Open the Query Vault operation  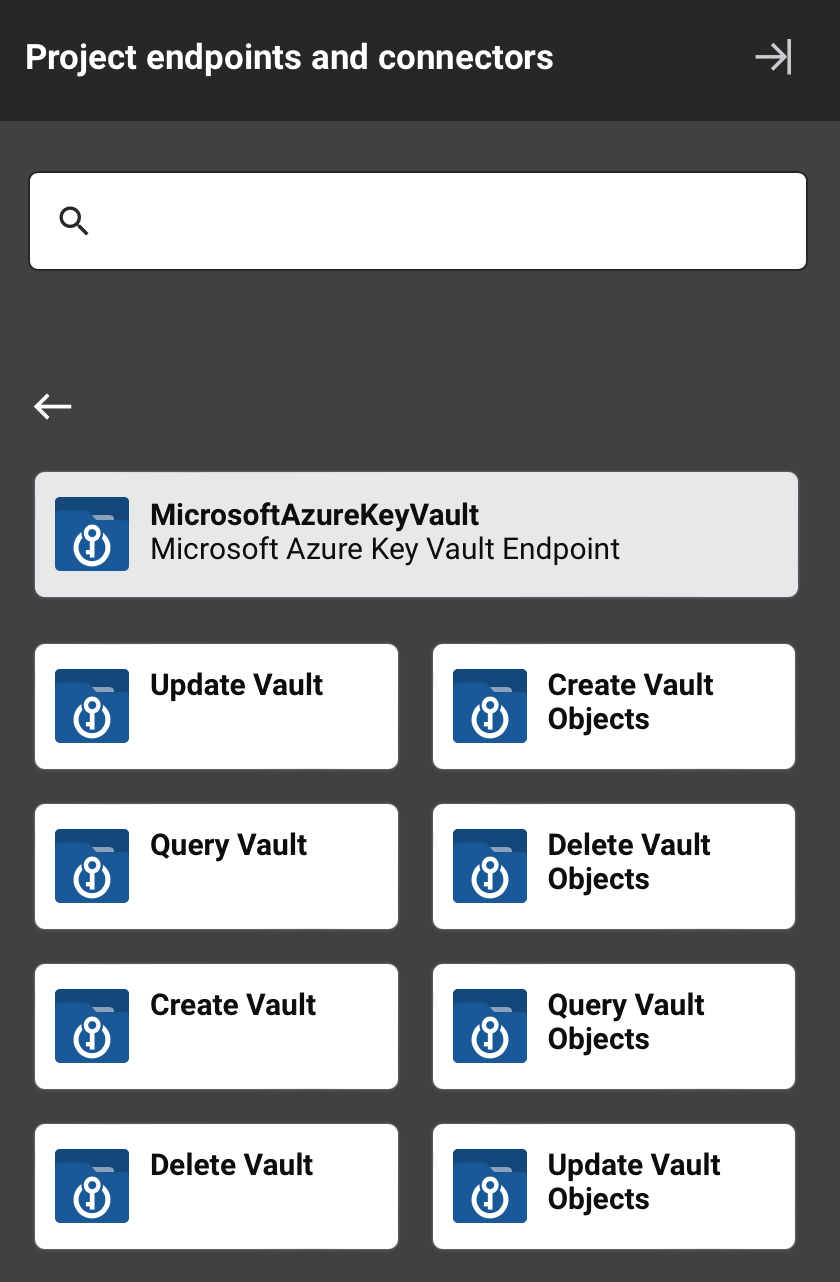[x=216, y=866]
